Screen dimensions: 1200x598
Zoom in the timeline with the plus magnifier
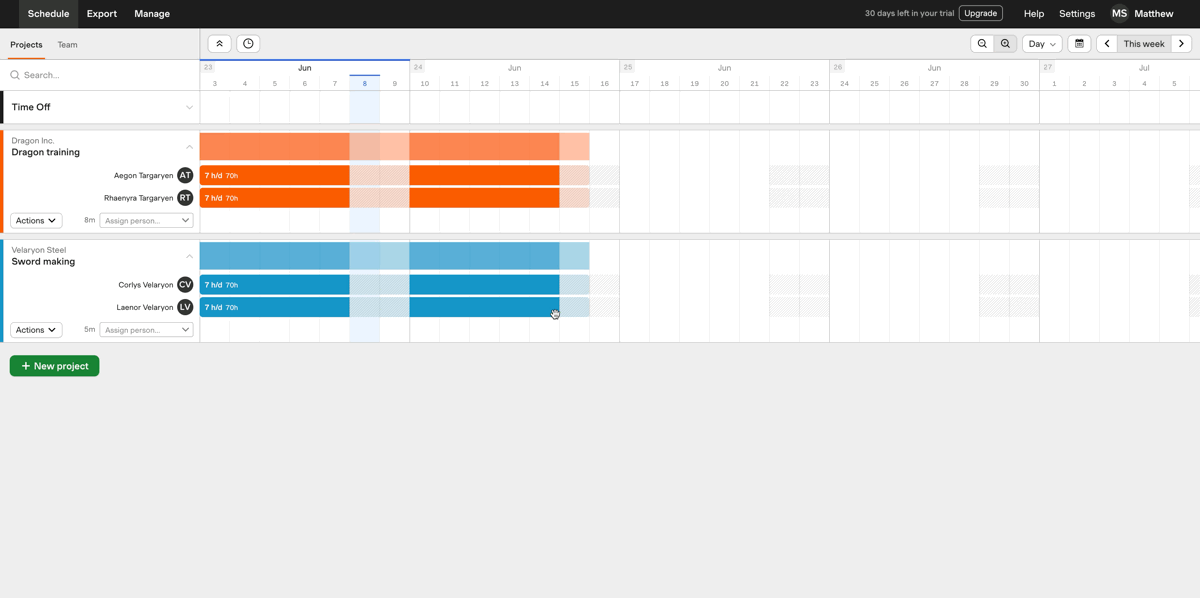pyautogui.click(x=1005, y=44)
